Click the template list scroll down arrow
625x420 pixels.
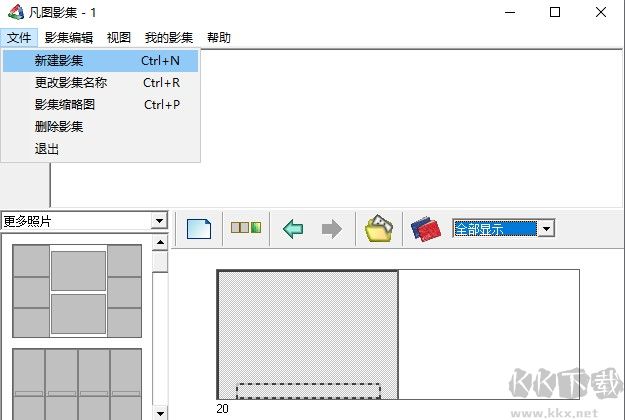pyautogui.click(x=160, y=413)
